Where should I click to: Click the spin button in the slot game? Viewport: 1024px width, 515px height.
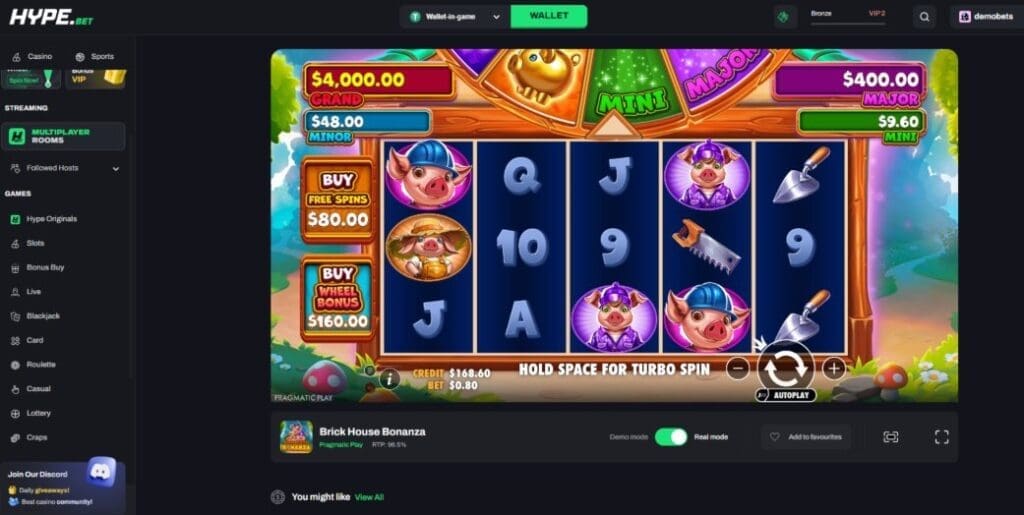click(786, 367)
